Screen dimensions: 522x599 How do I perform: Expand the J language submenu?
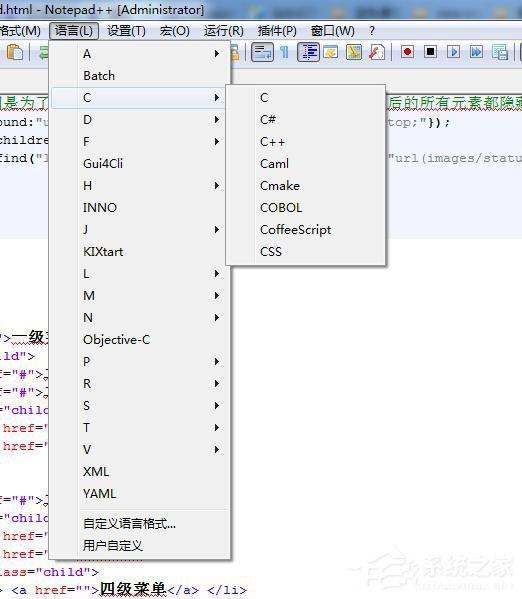(140, 230)
